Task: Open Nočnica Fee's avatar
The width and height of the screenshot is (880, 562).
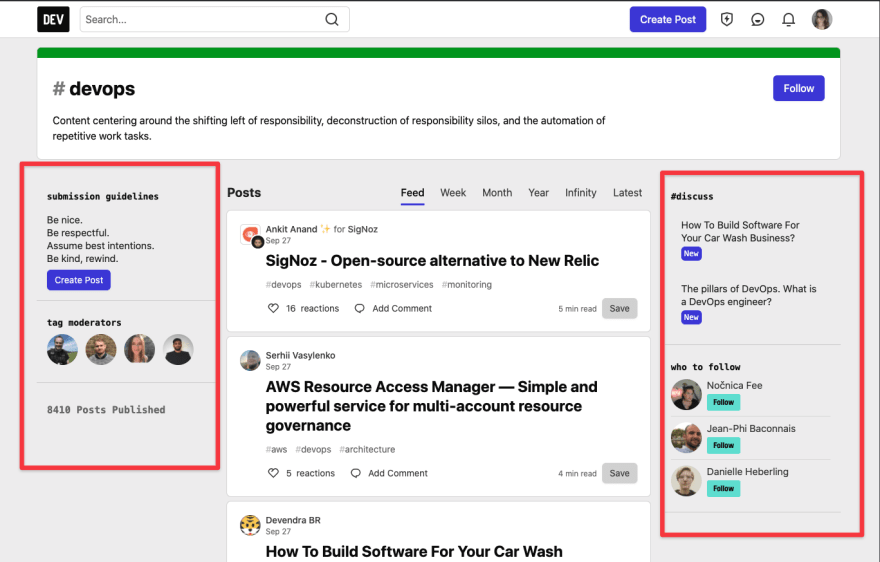Action: [686, 394]
